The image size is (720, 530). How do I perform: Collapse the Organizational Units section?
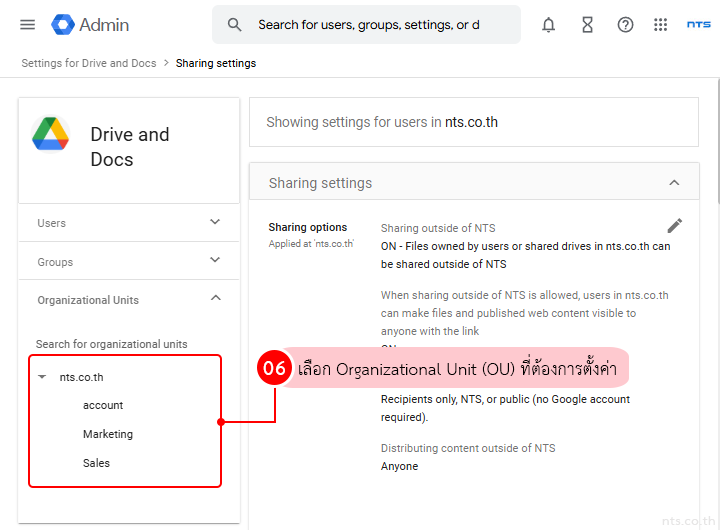pyautogui.click(x=215, y=299)
